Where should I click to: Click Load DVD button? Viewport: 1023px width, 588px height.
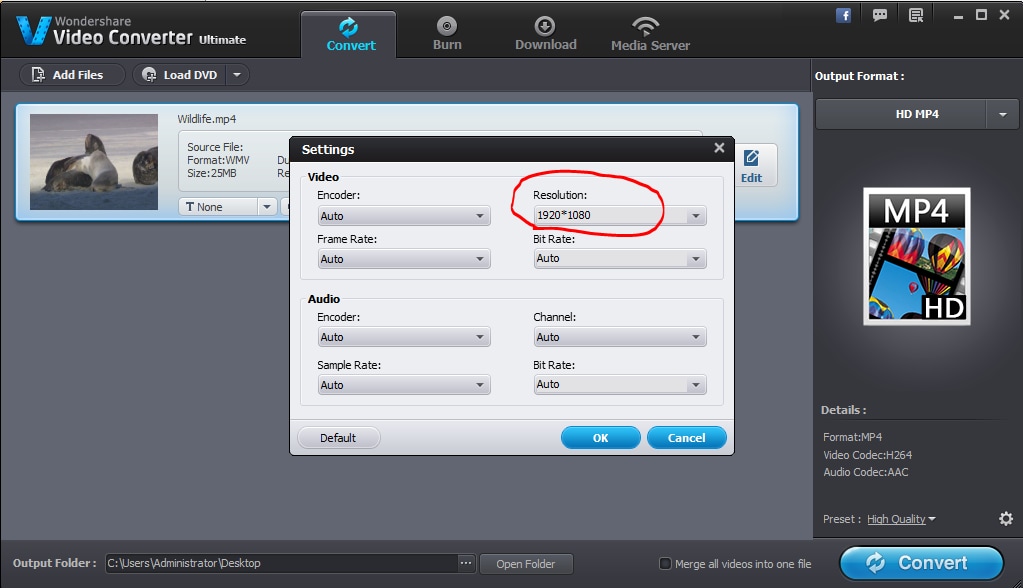[x=179, y=74]
